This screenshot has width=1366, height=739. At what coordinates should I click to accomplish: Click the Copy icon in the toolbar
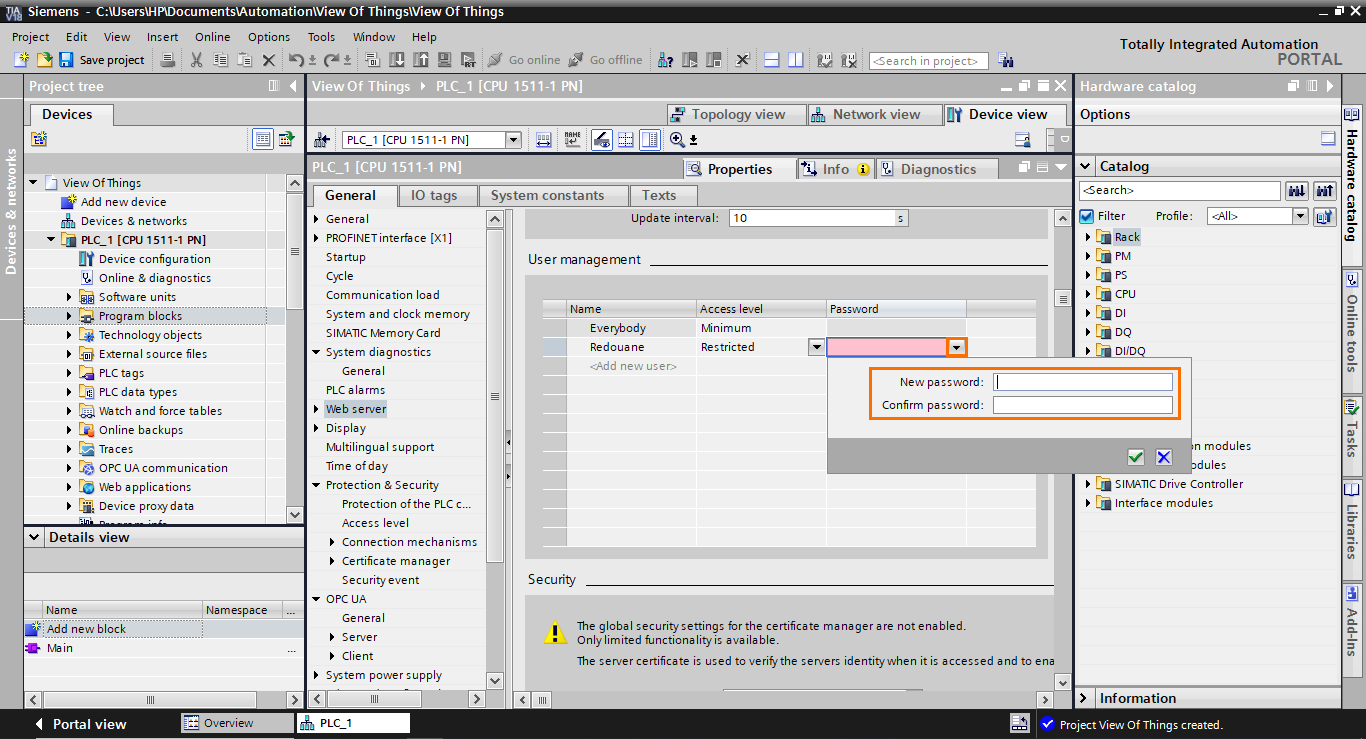click(x=220, y=60)
